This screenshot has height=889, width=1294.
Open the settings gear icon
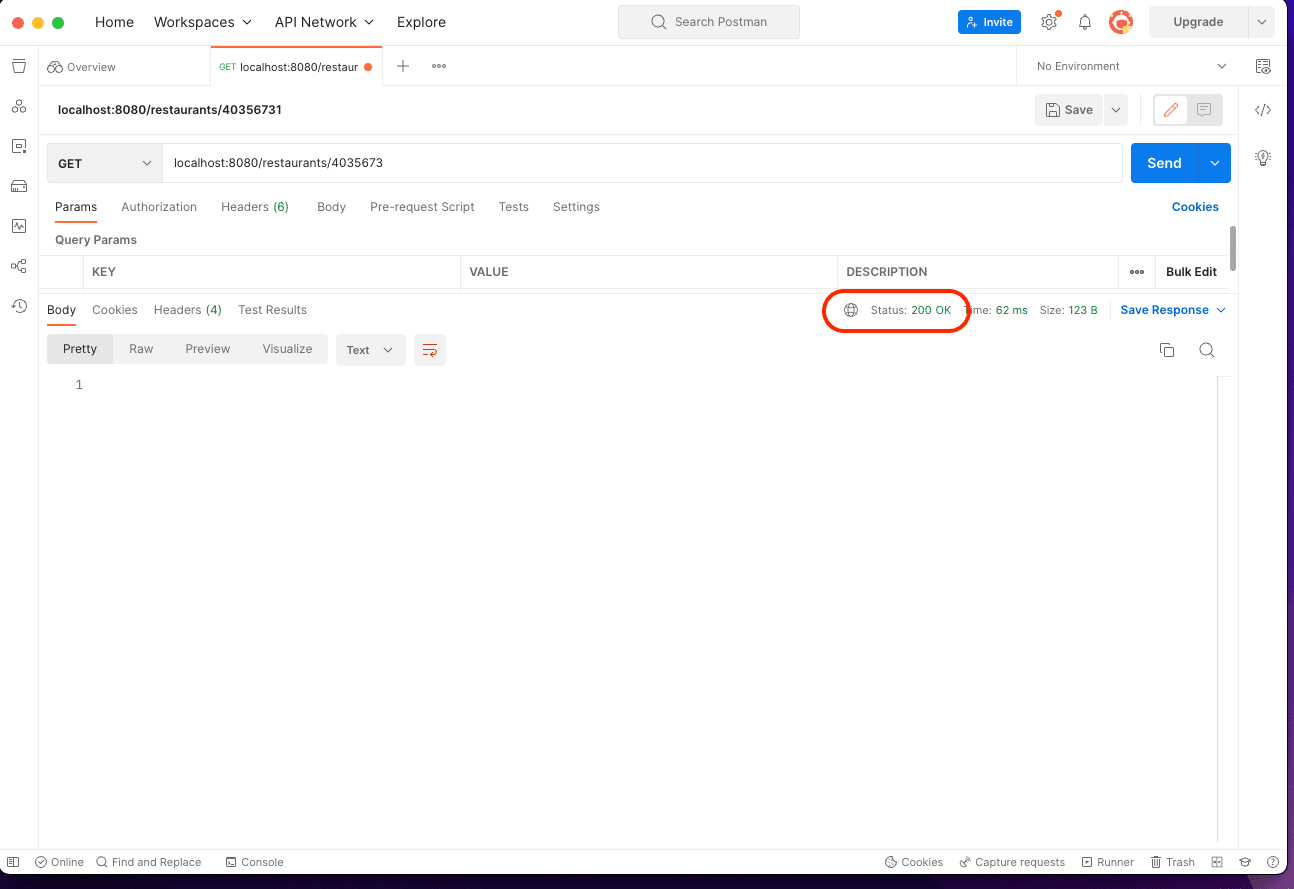1048,22
